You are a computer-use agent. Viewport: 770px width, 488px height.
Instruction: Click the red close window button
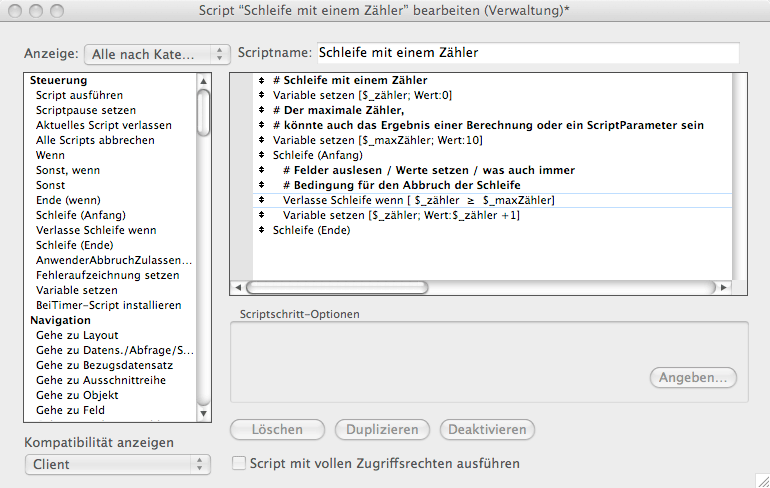tap(15, 11)
